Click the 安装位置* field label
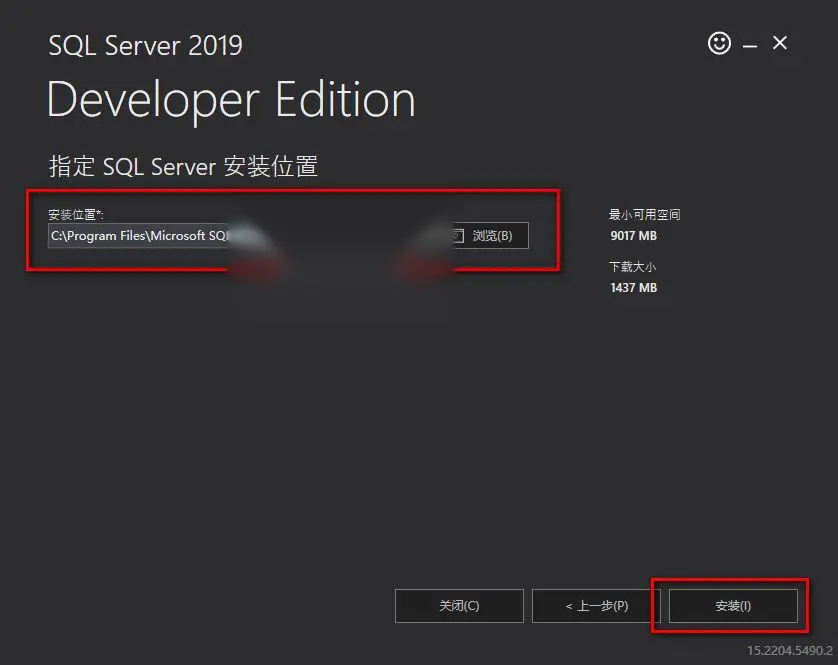 pos(75,214)
